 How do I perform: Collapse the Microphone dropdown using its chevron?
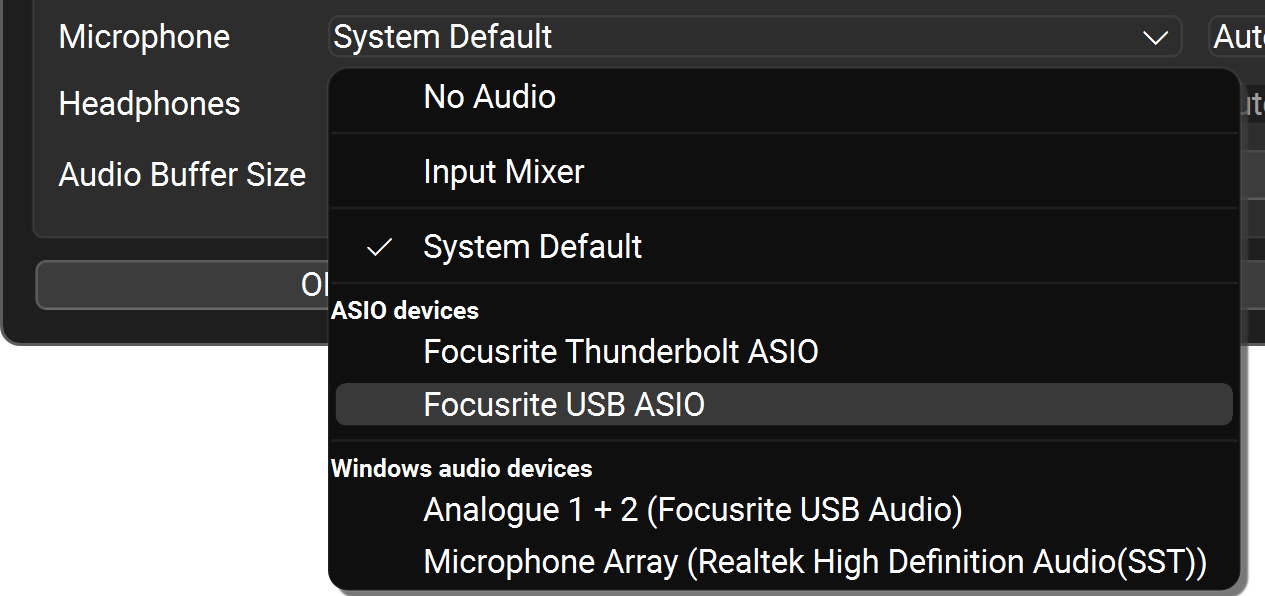(x=1155, y=38)
